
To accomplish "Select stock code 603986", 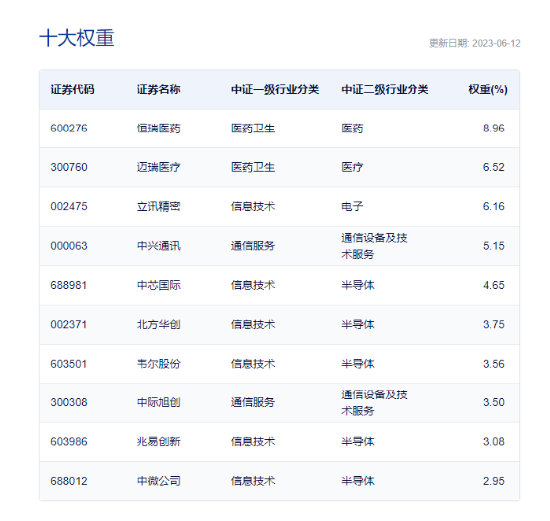I will click(x=69, y=442).
